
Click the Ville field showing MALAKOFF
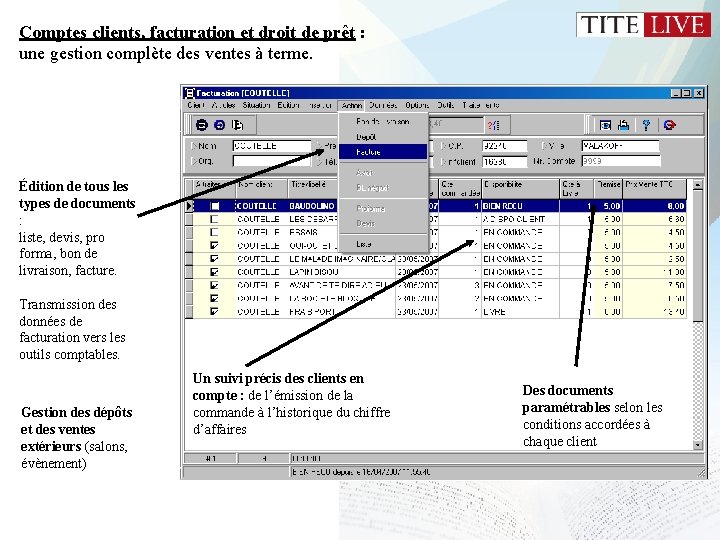point(620,146)
